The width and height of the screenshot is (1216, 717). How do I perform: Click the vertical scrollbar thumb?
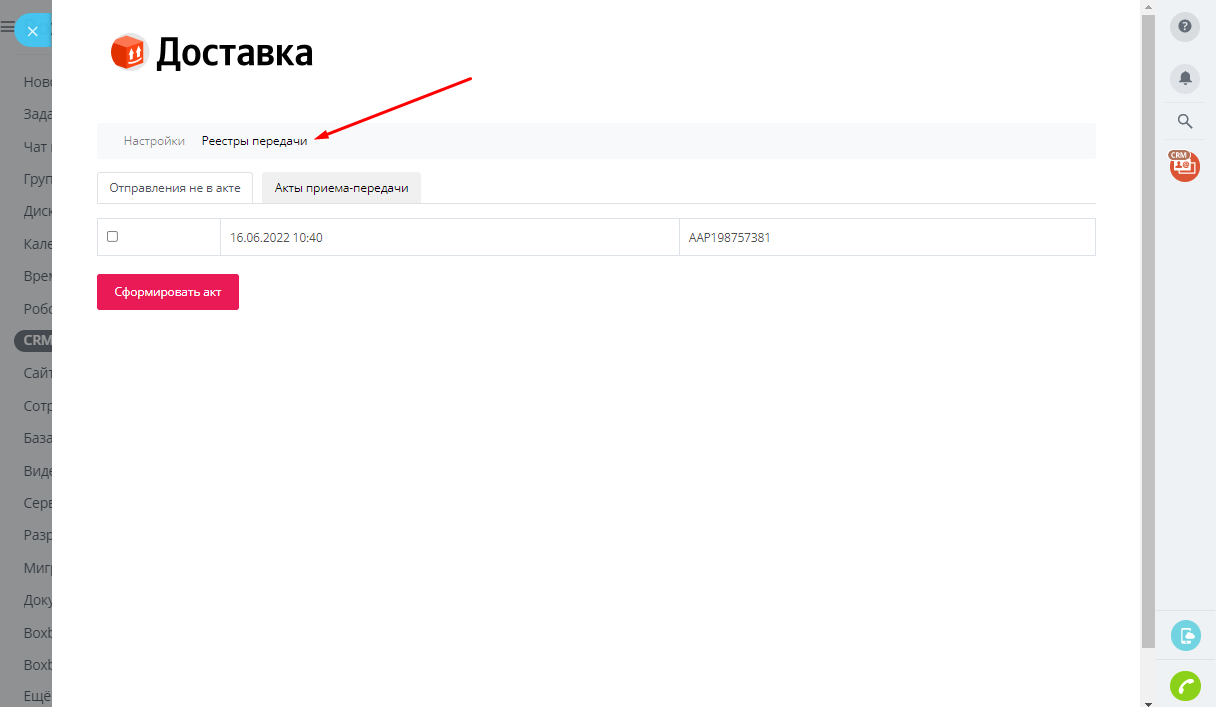(x=1148, y=330)
